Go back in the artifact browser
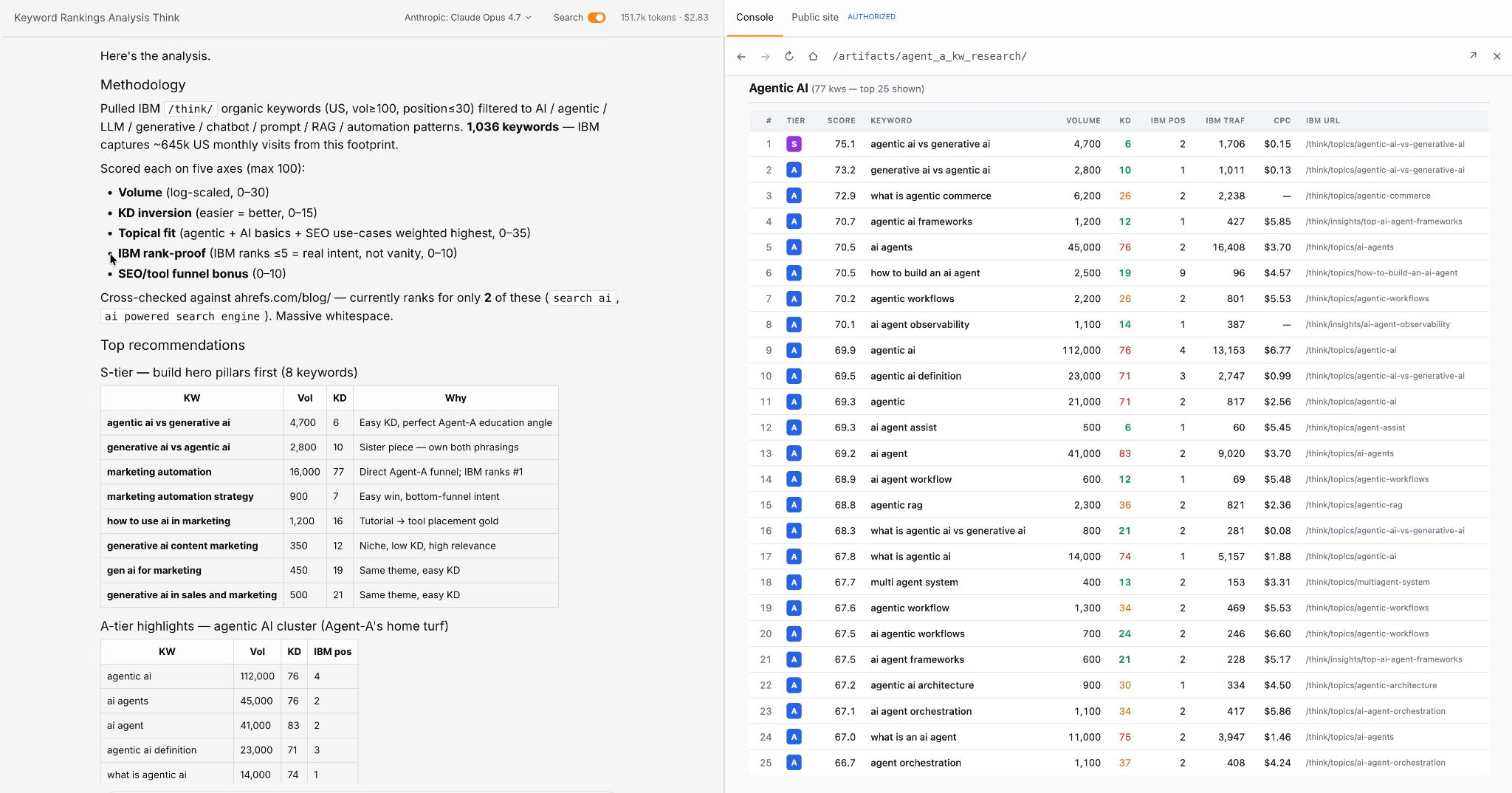The height and width of the screenshot is (793, 1512). click(741, 56)
